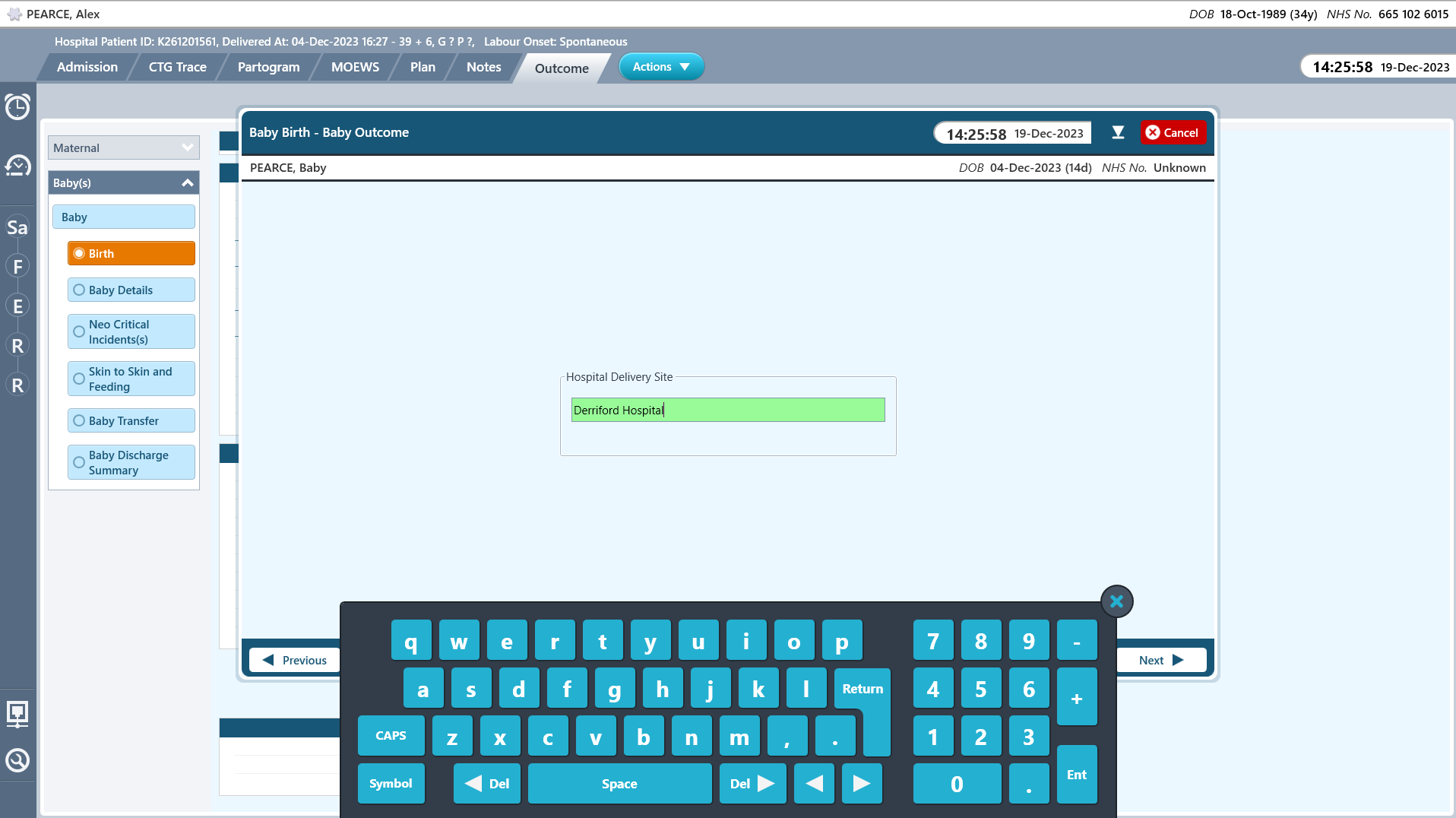This screenshot has width=1456, height=818.
Task: Click the patient icon next to PEARCE, Alex
Action: click(14, 14)
